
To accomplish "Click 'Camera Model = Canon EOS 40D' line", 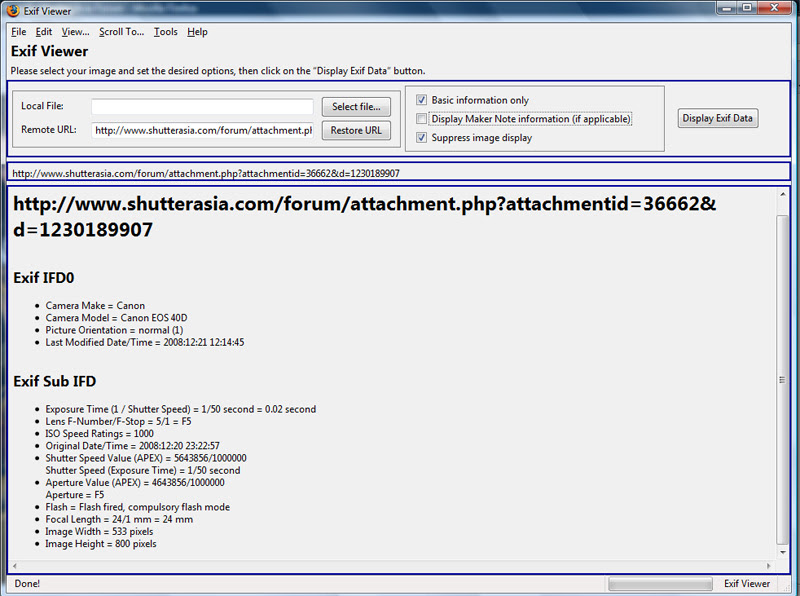I will tap(116, 318).
